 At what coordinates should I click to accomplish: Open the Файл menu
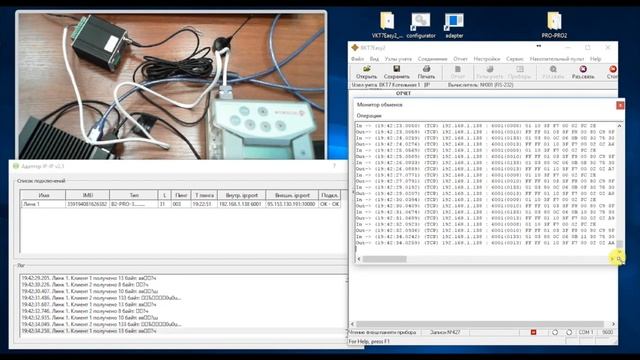pyautogui.click(x=357, y=59)
